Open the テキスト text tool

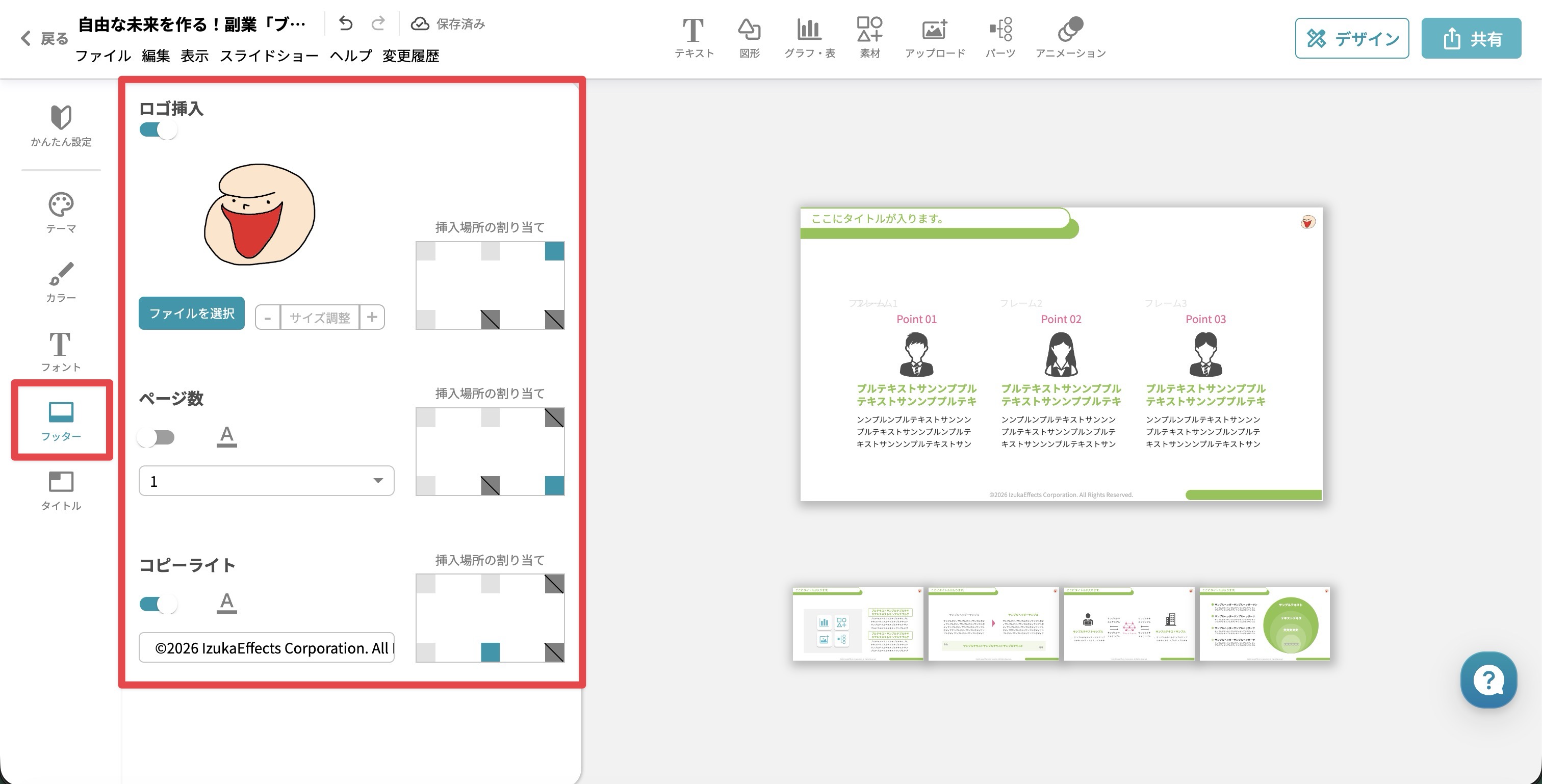pyautogui.click(x=693, y=38)
